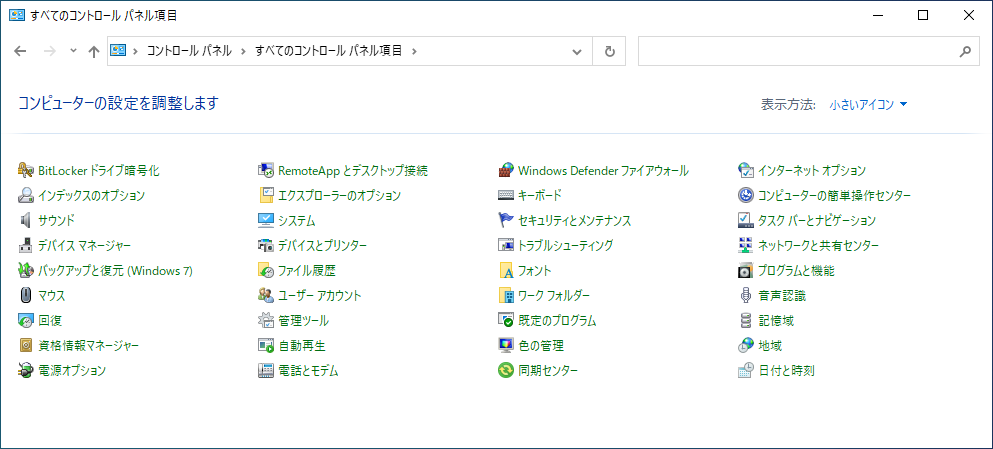
Task: Click the コントロール パネル breadcrumb
Action: pos(189,51)
